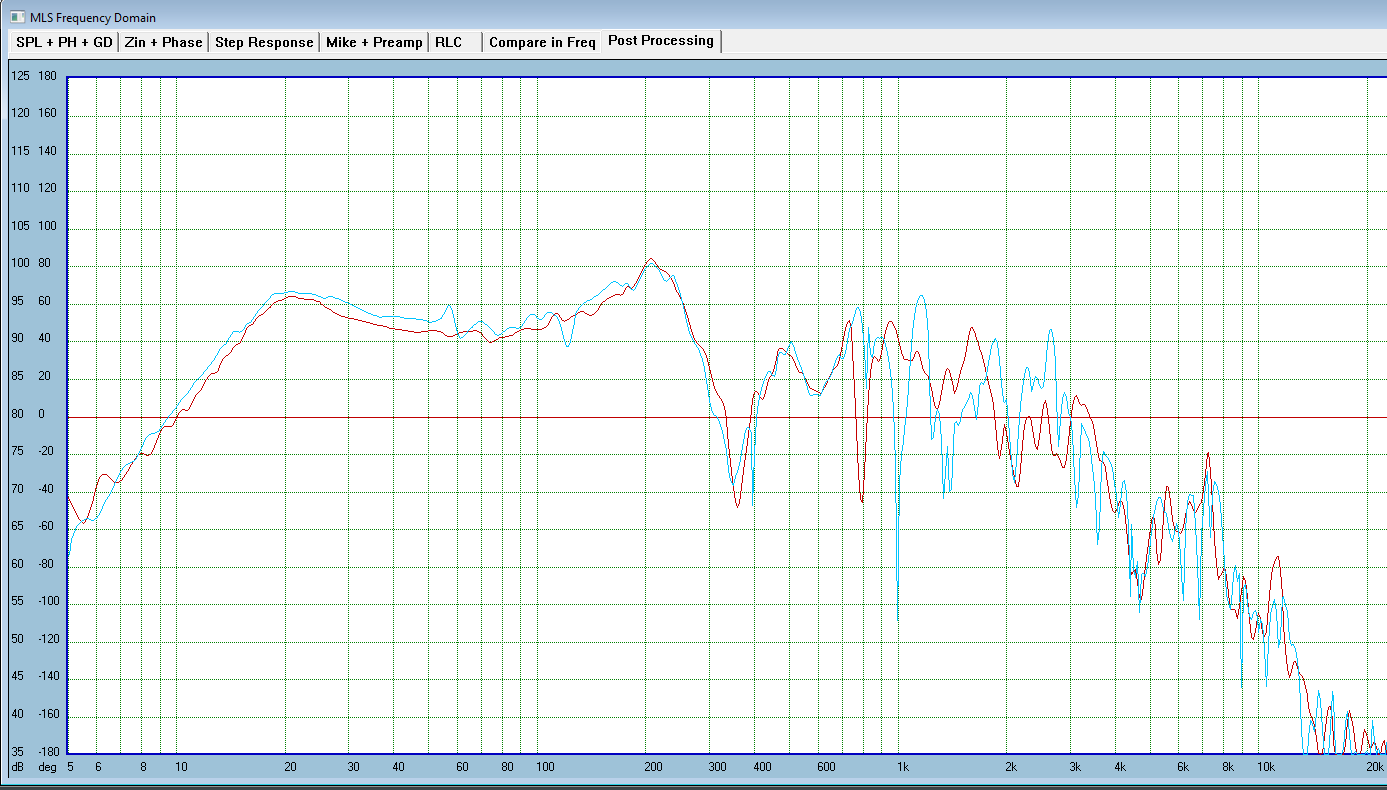Switch to the Zin + Phase tab
The width and height of the screenshot is (1387, 790).
click(163, 42)
